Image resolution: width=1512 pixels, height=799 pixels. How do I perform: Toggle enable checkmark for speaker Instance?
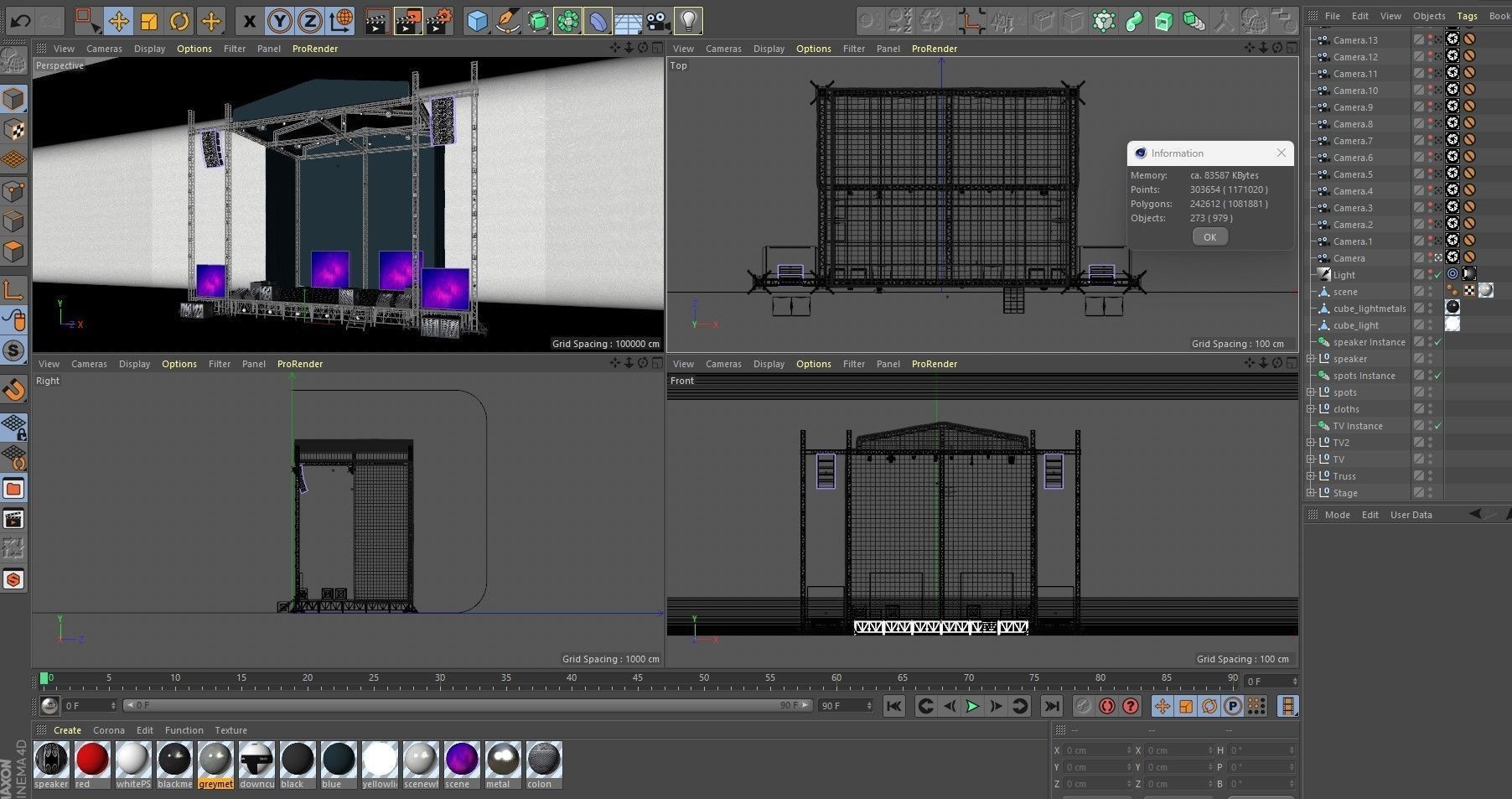(1438, 342)
